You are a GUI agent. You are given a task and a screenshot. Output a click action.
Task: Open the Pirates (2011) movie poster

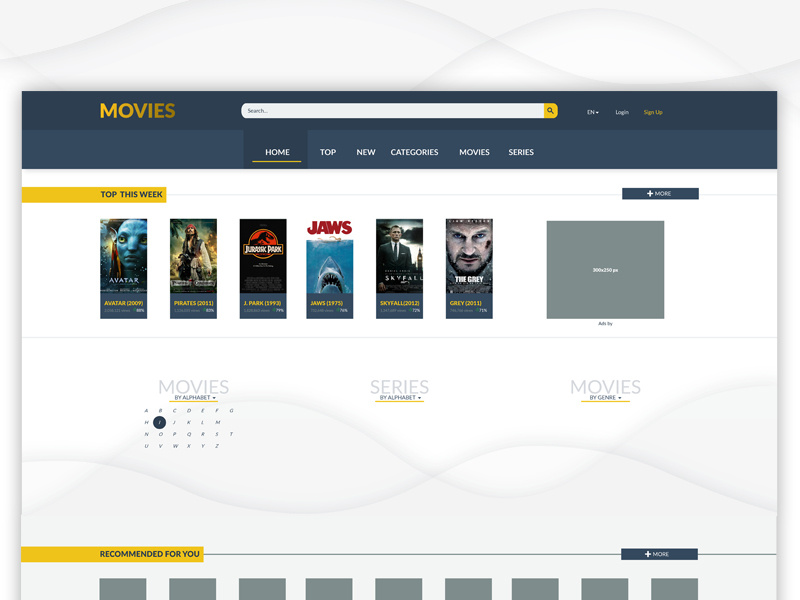193,256
